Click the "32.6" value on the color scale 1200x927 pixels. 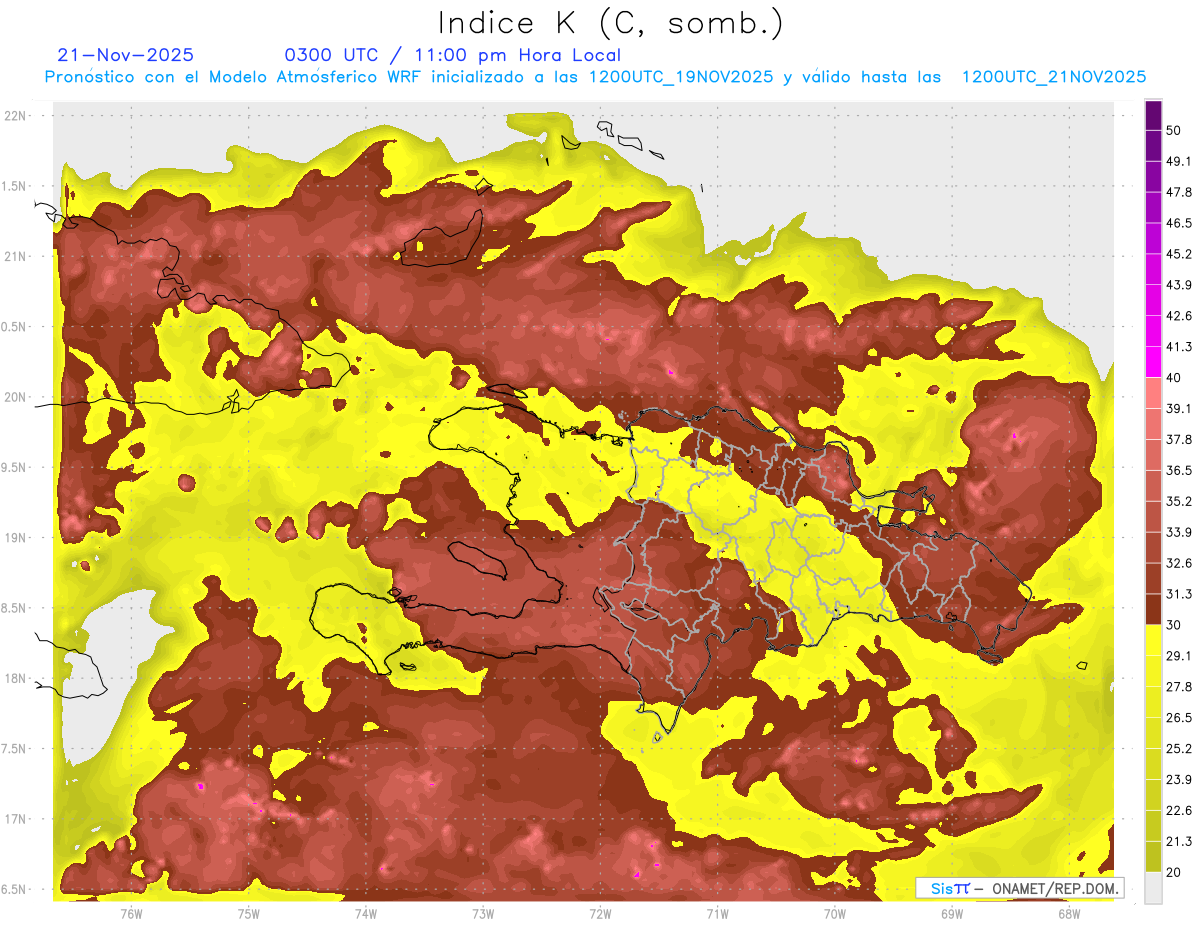pyautogui.click(x=1178, y=564)
